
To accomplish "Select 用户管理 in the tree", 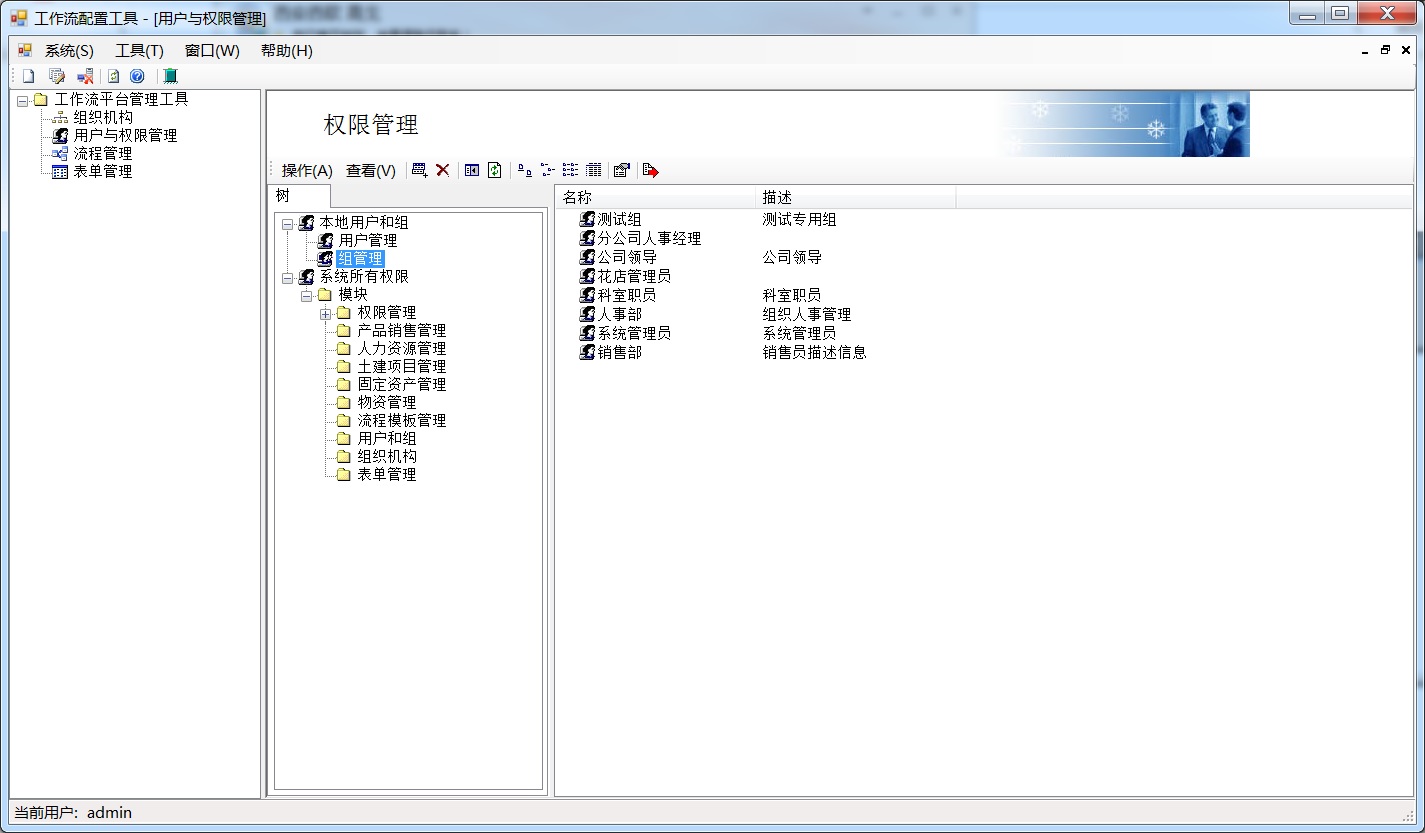I will click(367, 240).
